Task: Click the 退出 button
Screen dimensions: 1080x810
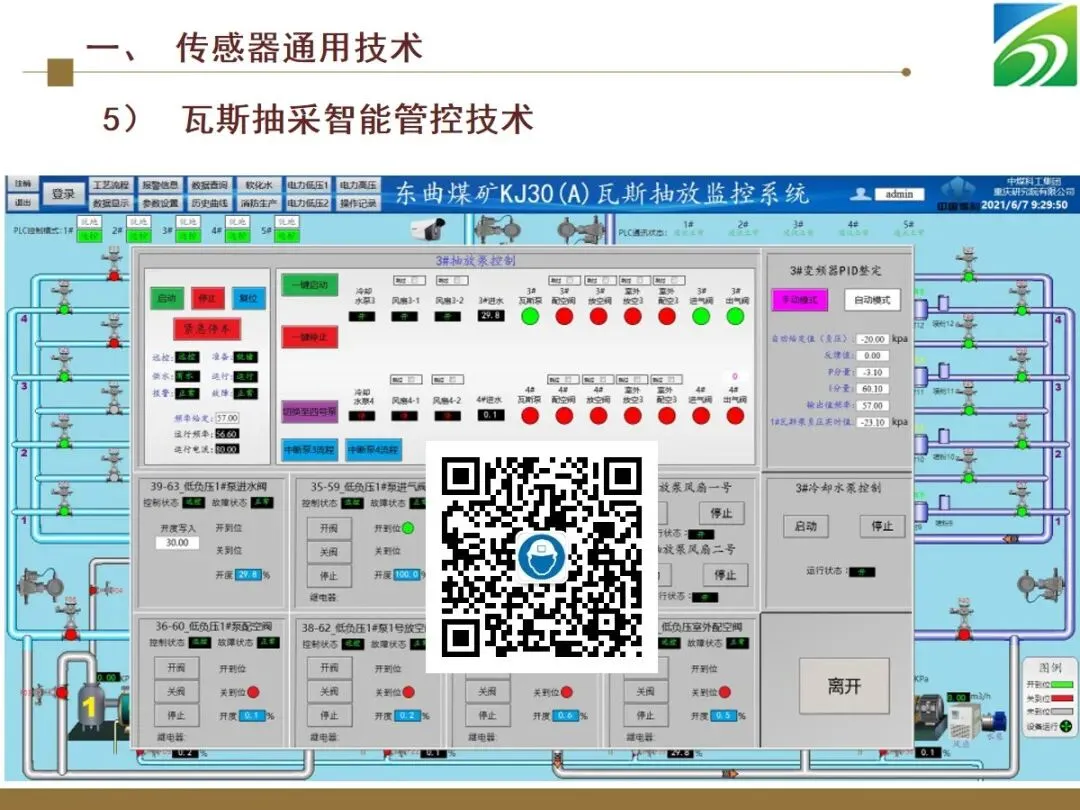Action: click(x=23, y=202)
